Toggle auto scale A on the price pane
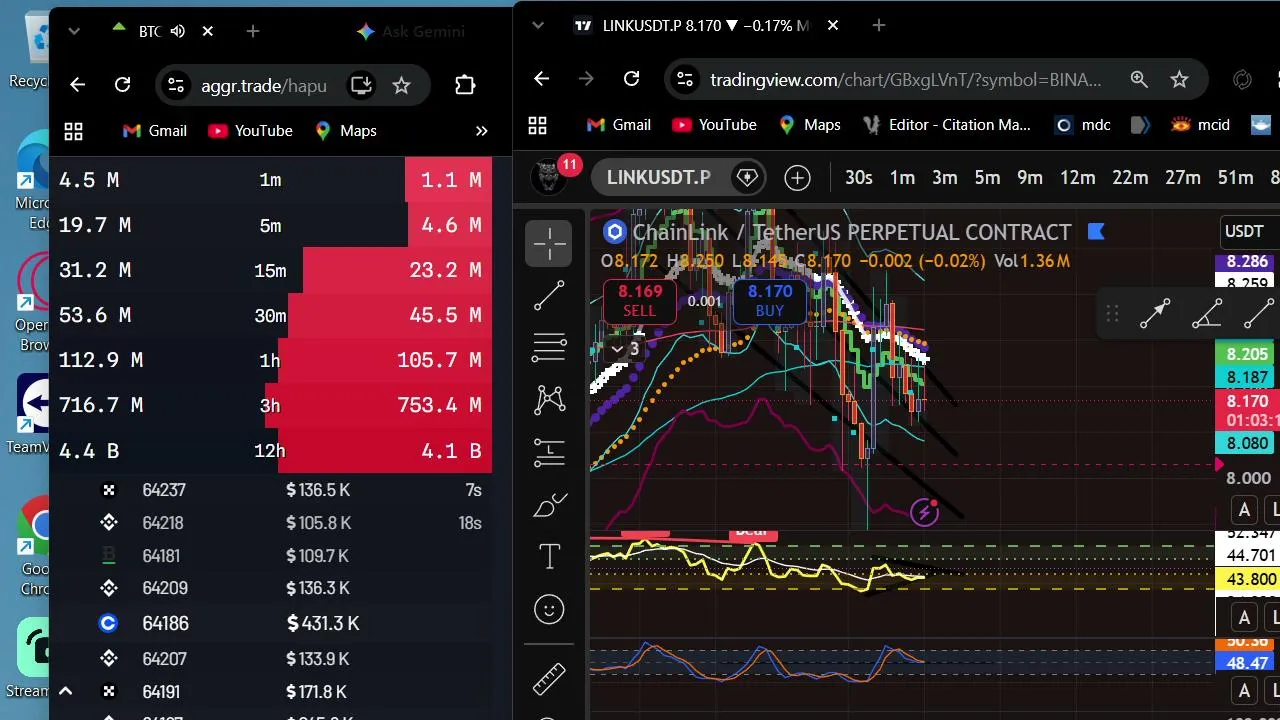The width and height of the screenshot is (1280, 720). click(1244, 510)
